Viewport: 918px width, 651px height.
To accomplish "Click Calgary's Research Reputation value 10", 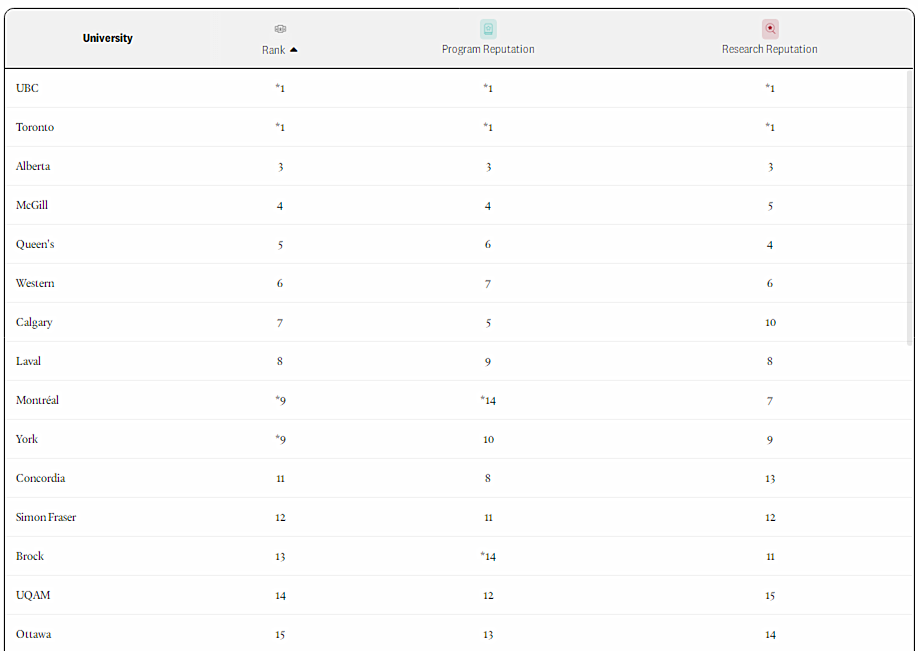I will pos(770,323).
